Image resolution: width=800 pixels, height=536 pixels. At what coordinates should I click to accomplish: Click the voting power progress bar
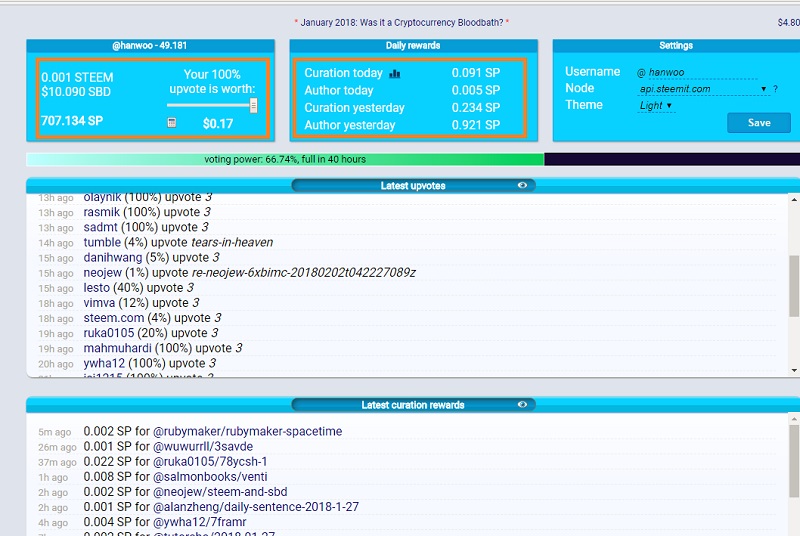[x=413, y=159]
